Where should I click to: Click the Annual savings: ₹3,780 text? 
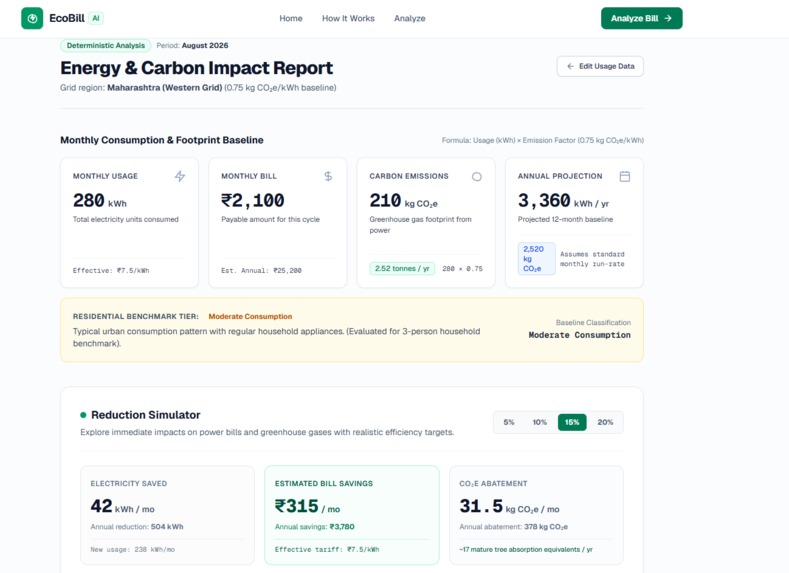tap(314, 527)
